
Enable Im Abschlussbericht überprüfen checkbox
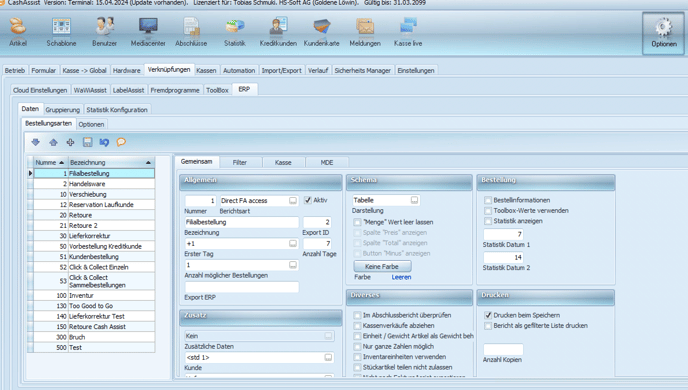pyautogui.click(x=357, y=315)
